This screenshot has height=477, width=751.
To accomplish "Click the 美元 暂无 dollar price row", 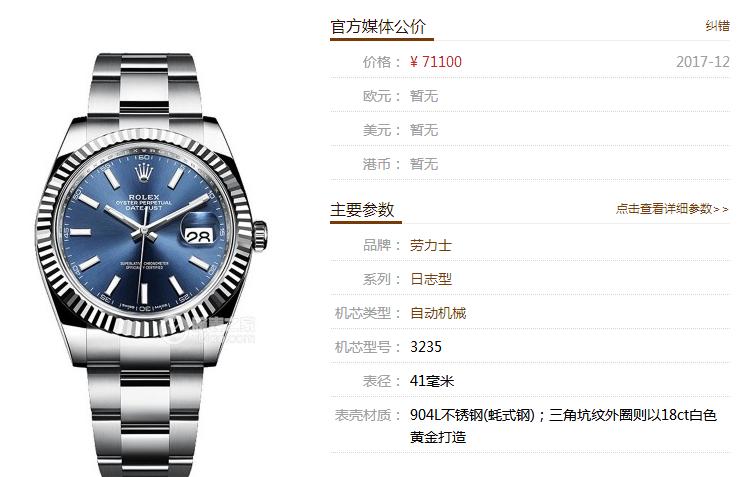I will (530, 130).
